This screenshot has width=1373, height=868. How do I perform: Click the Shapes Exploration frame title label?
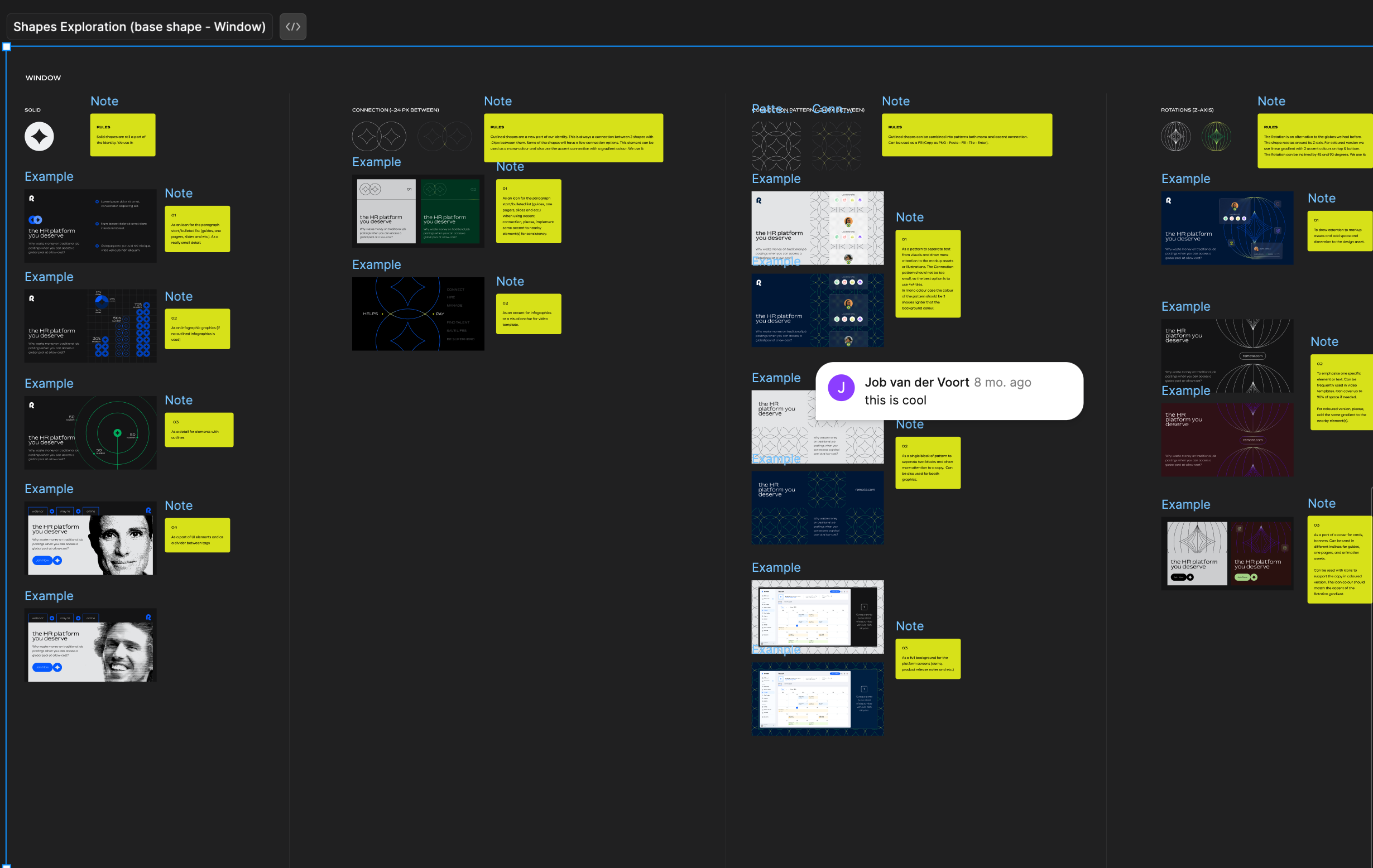click(x=139, y=26)
